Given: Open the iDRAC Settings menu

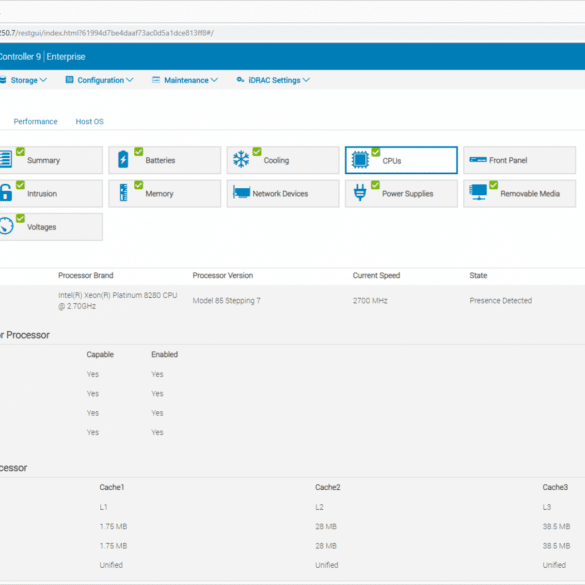Looking at the screenshot, I should [273, 80].
